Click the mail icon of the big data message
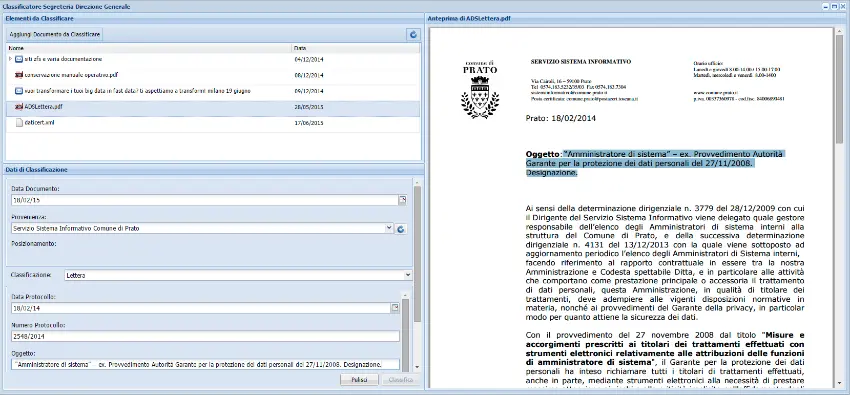The height and width of the screenshot is (395, 850). (18, 90)
